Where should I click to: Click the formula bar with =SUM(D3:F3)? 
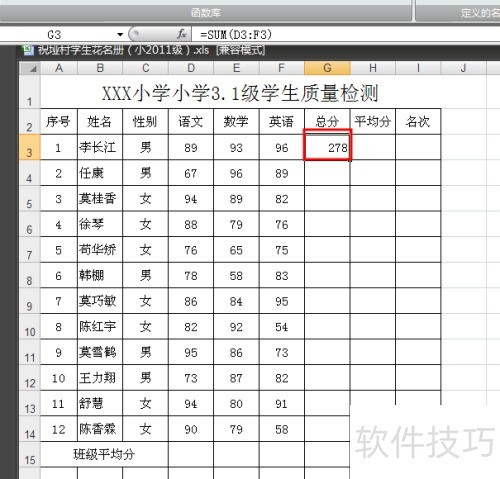click(346, 34)
